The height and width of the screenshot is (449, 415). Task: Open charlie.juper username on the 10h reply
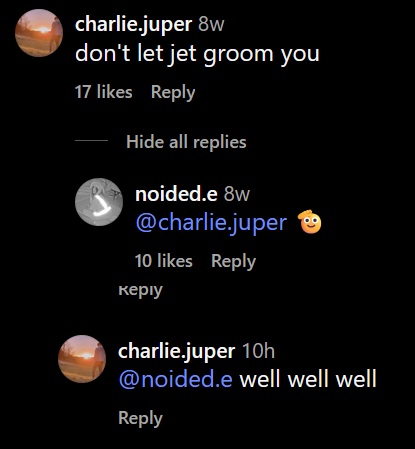coord(177,351)
